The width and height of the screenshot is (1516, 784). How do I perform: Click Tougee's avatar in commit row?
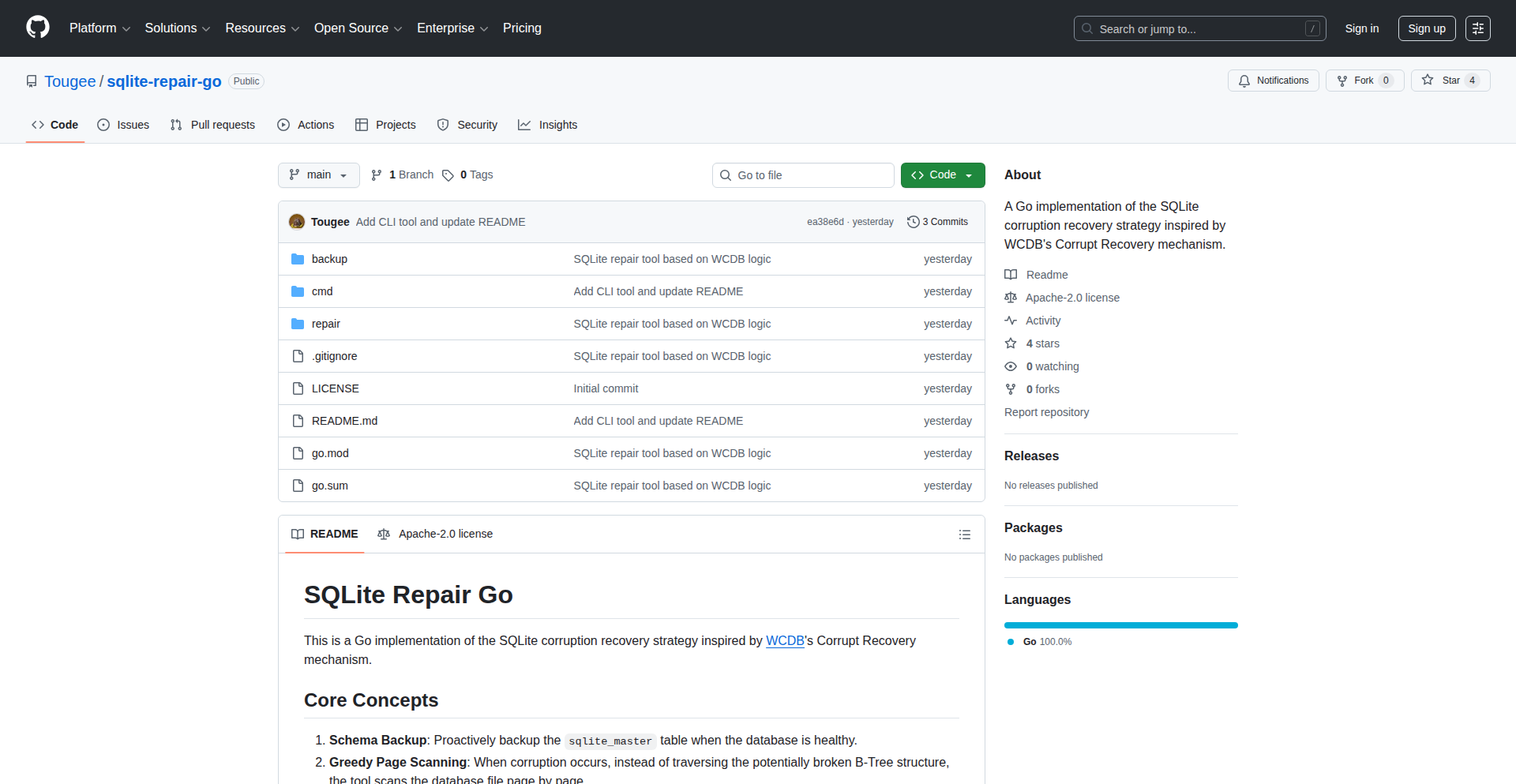[x=297, y=222]
